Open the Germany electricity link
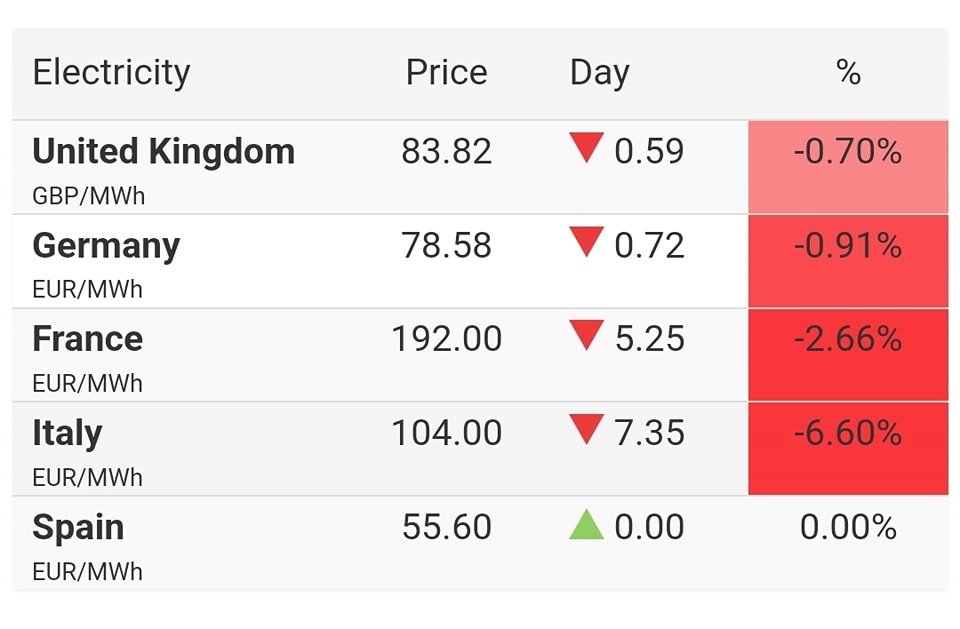The height and width of the screenshot is (629, 960). coord(106,246)
